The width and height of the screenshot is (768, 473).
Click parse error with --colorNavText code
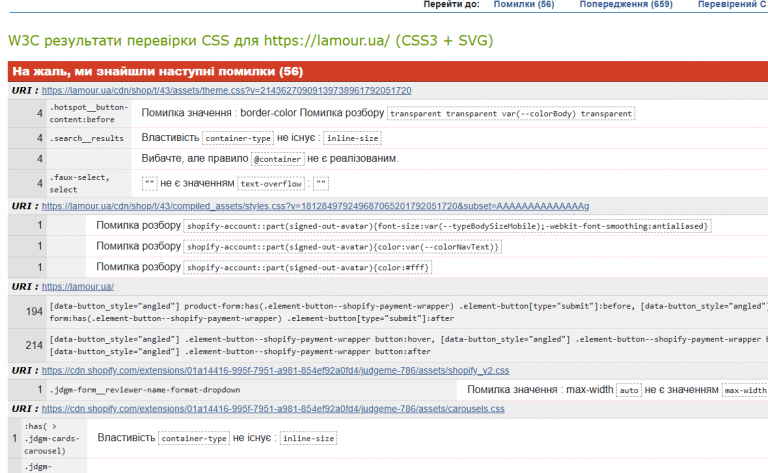coord(342,247)
